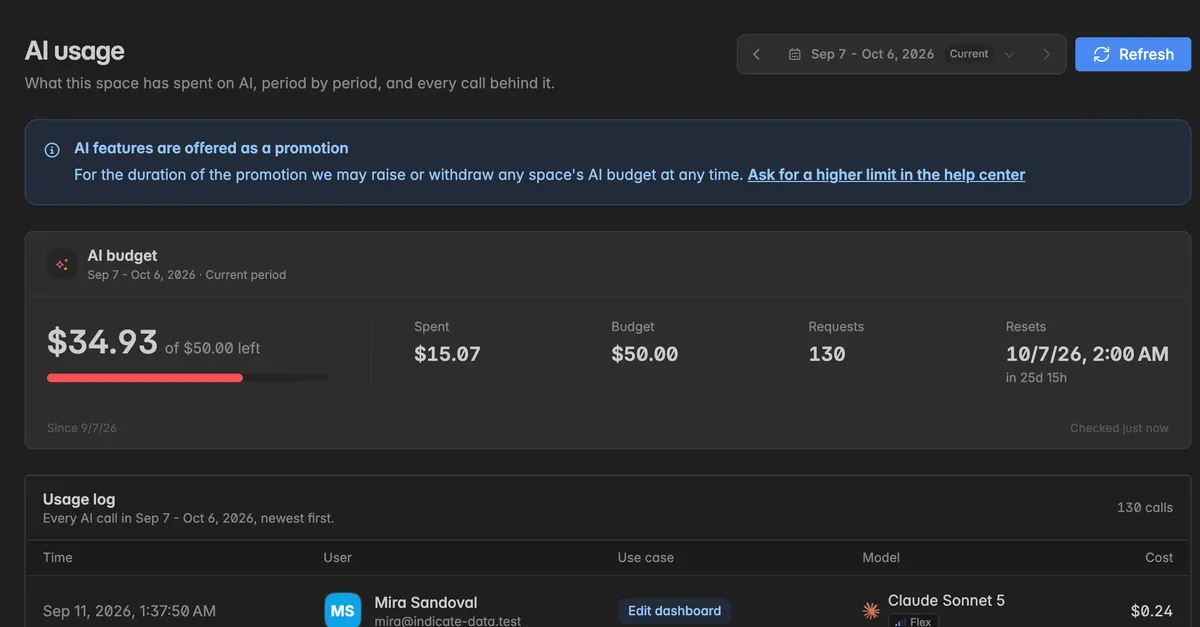Open the higher limit help center link
Viewport: 1200px width, 627px height.
[886, 174]
